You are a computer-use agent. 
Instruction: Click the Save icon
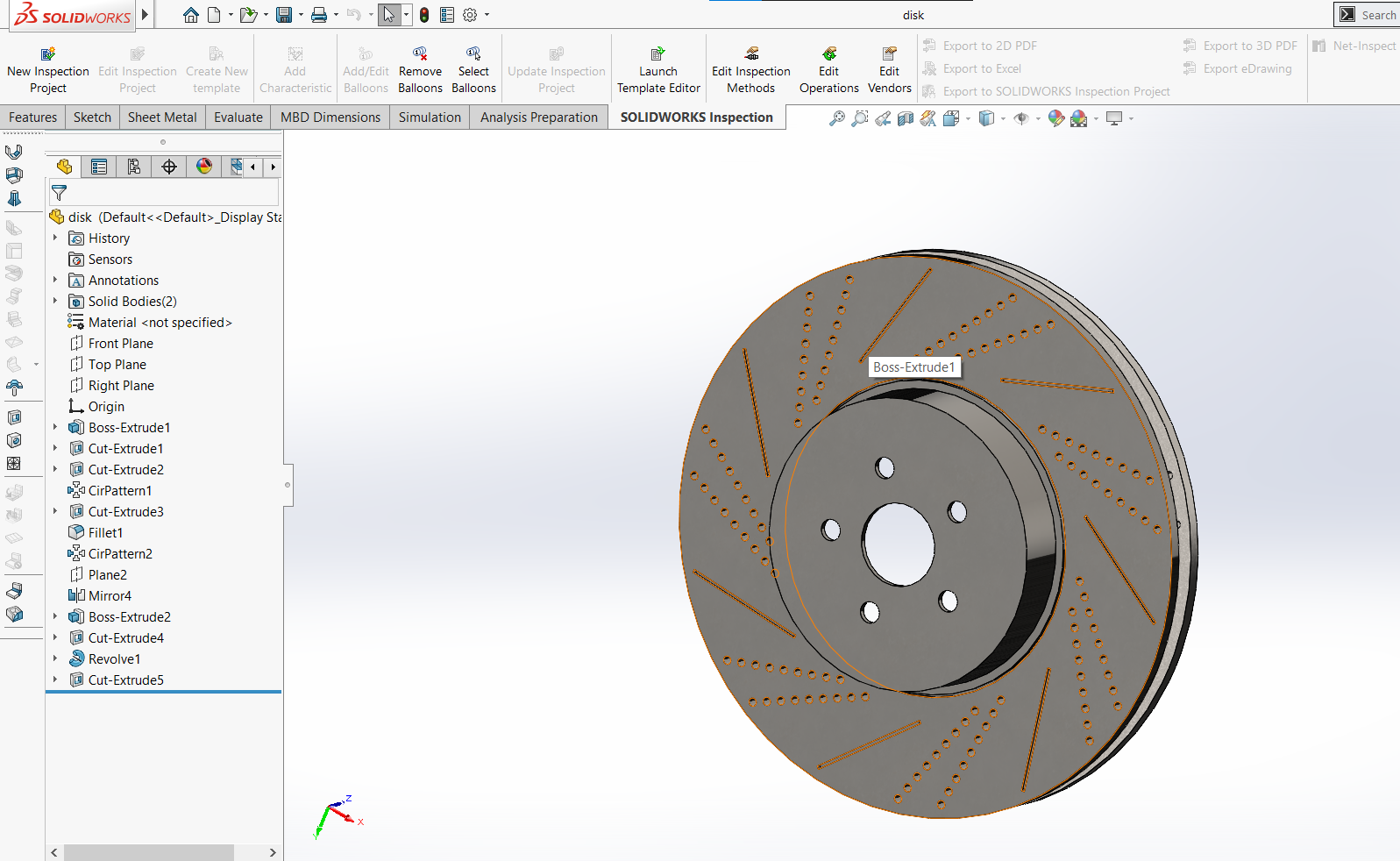[283, 15]
